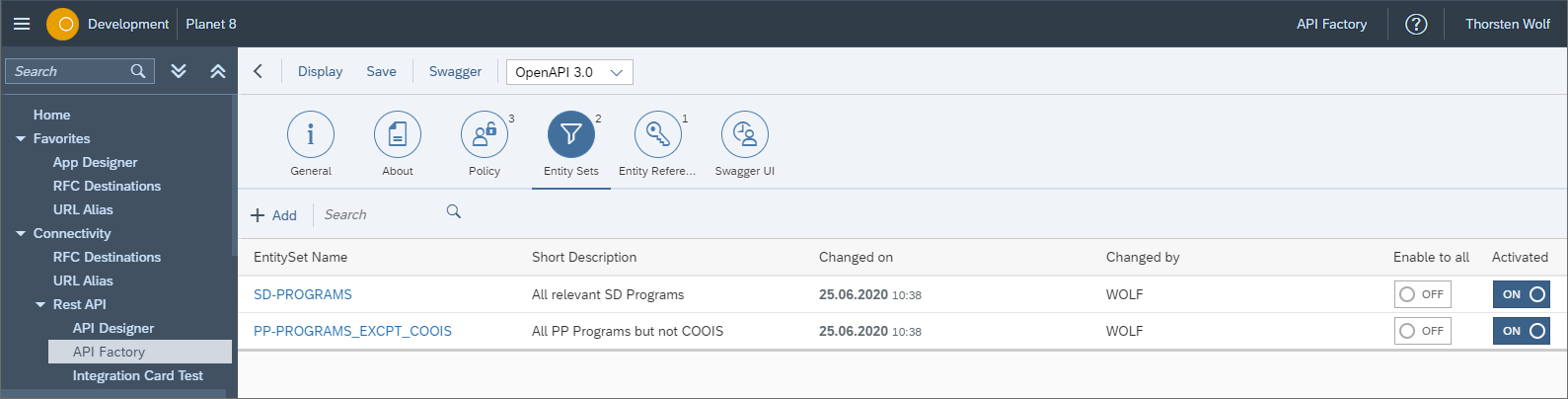Open the Policy lock section
The image size is (1568, 399).
point(484,135)
